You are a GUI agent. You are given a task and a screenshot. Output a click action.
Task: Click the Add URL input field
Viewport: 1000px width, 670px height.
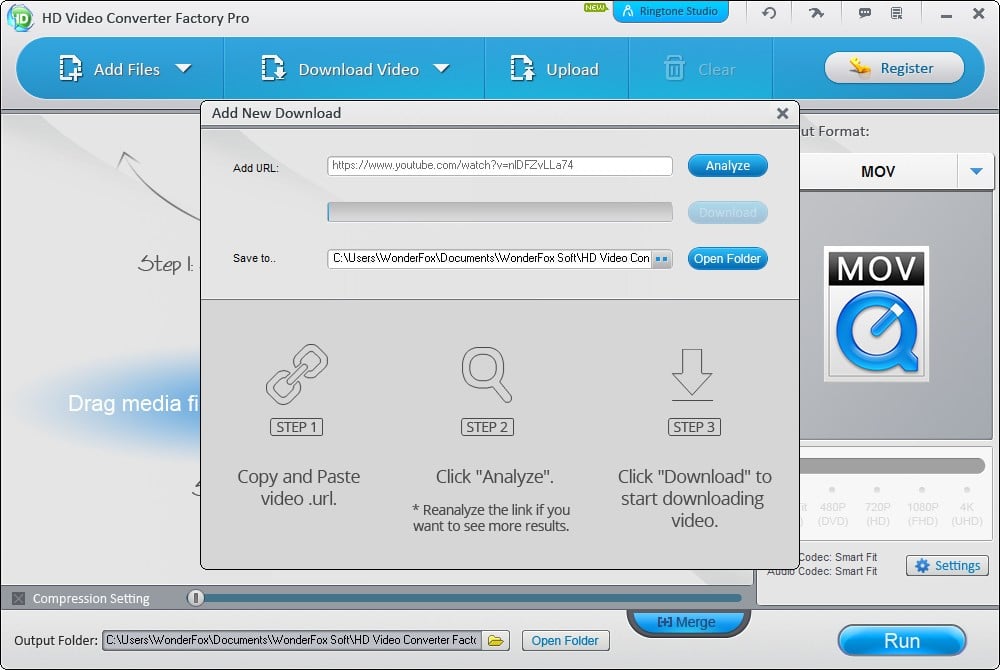point(499,166)
